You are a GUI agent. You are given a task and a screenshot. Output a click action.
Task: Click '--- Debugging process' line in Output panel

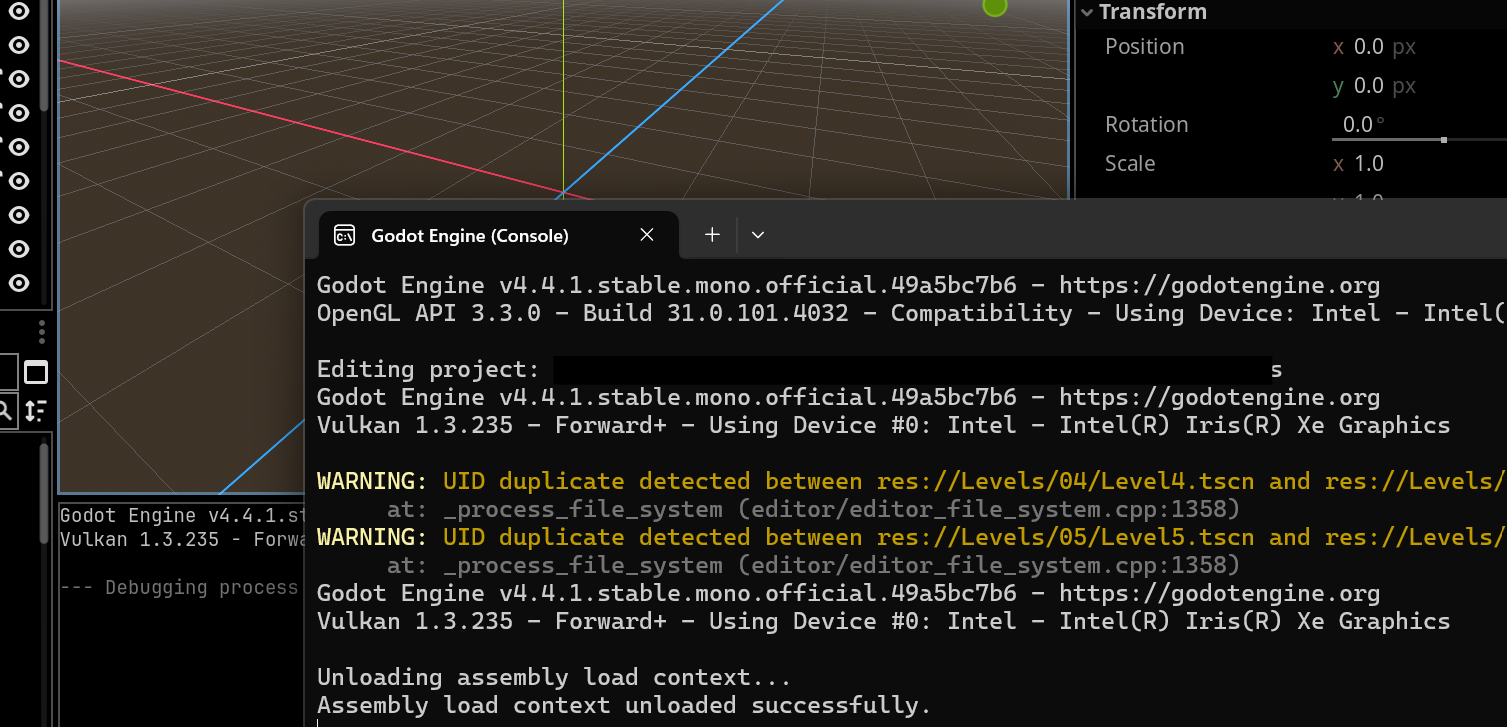(181, 587)
